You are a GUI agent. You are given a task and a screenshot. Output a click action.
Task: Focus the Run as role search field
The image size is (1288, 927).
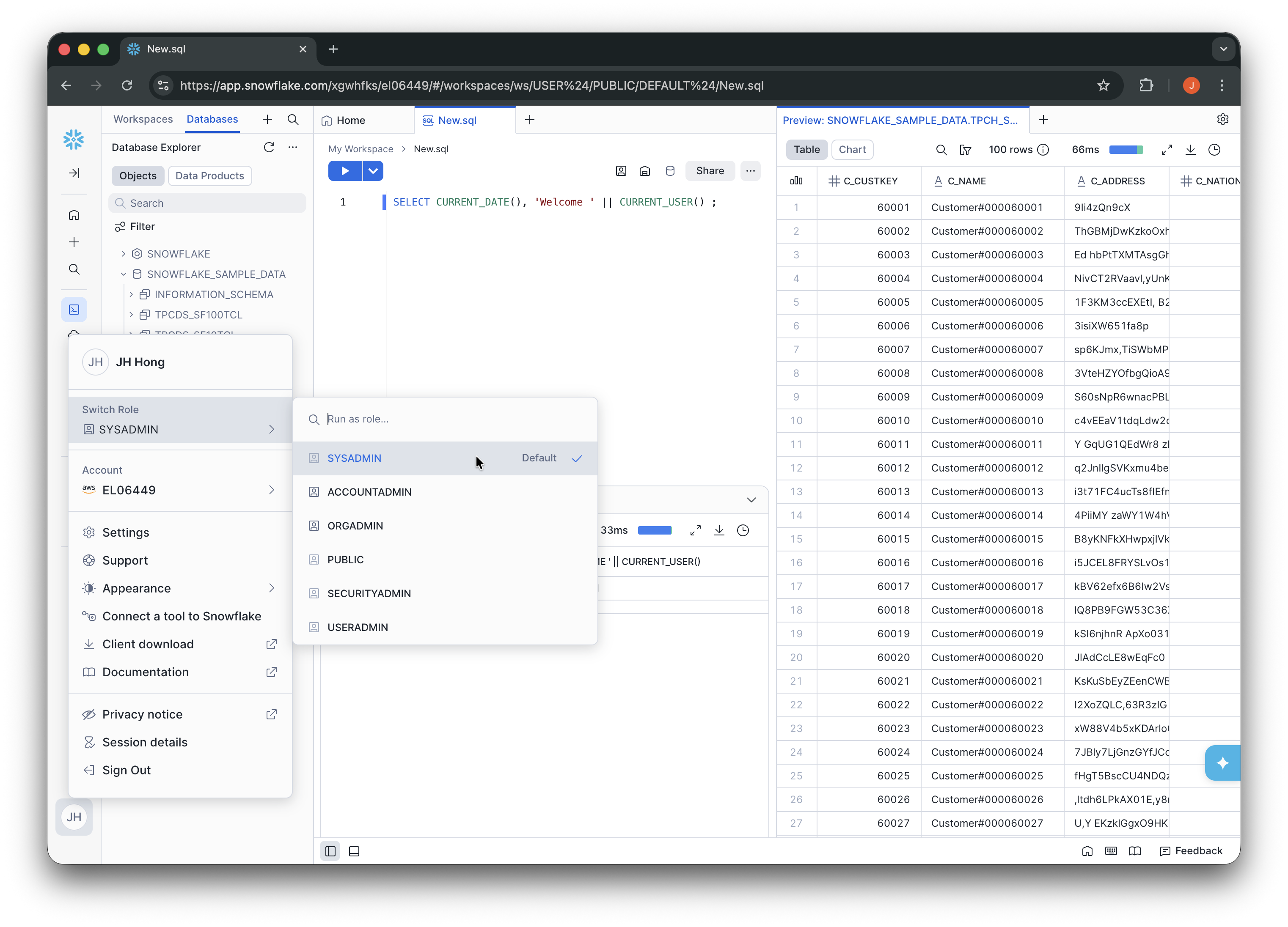[x=445, y=420]
